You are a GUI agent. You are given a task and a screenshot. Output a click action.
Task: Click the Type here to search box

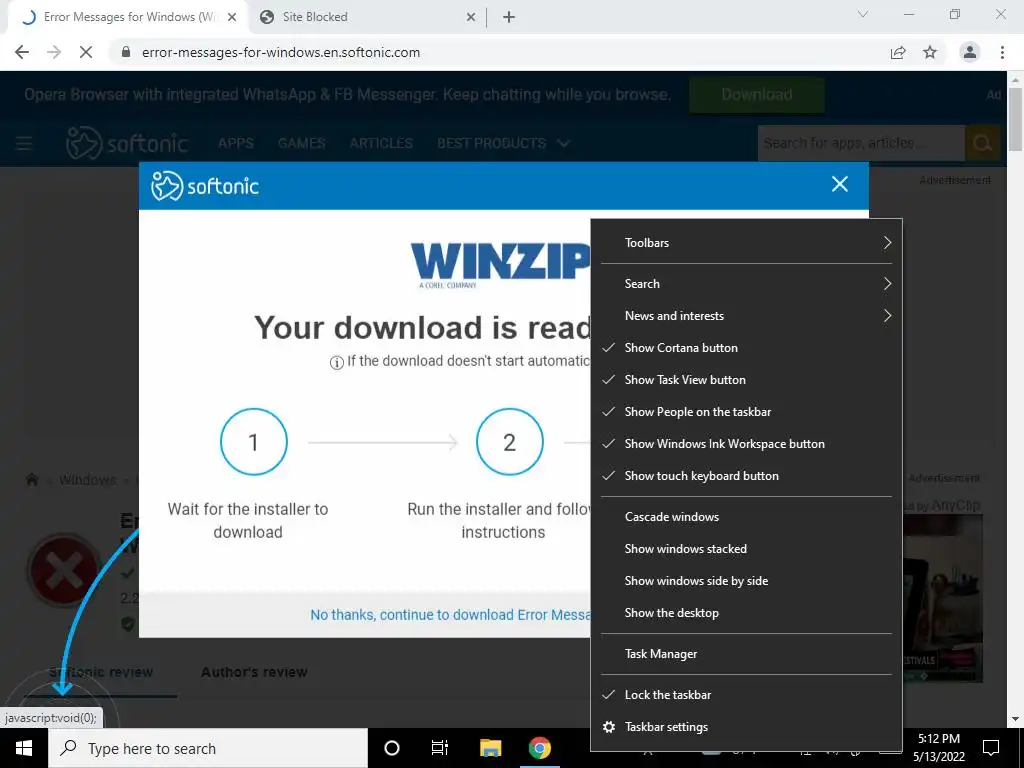coord(208,748)
